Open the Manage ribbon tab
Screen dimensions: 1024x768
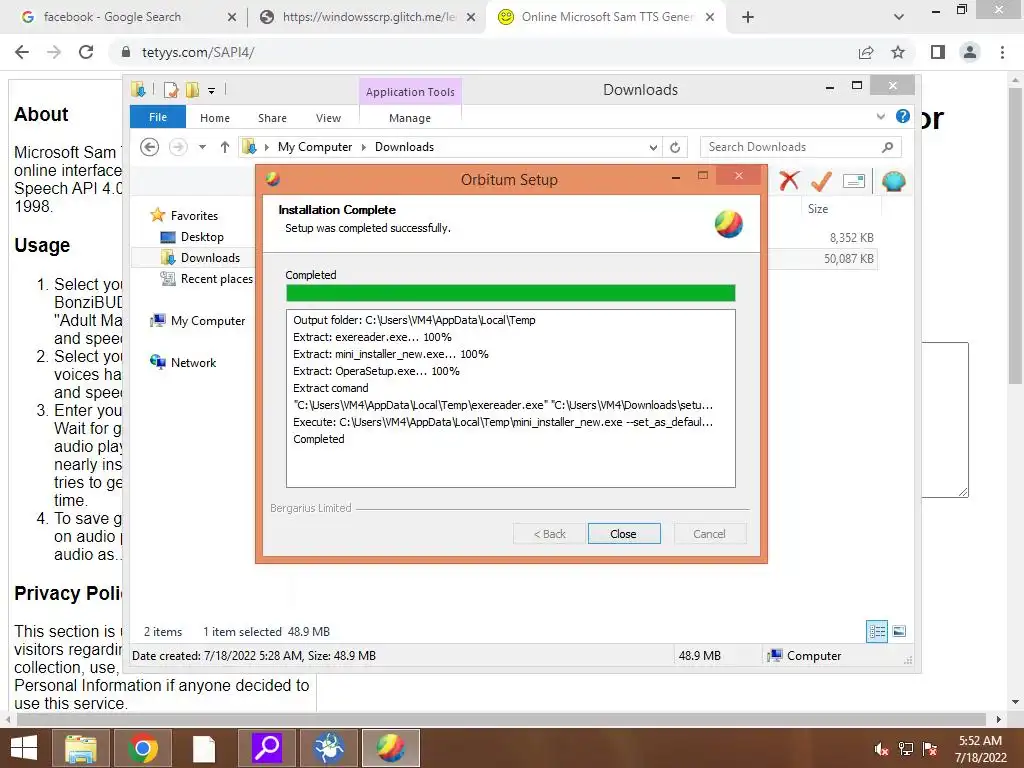(410, 118)
